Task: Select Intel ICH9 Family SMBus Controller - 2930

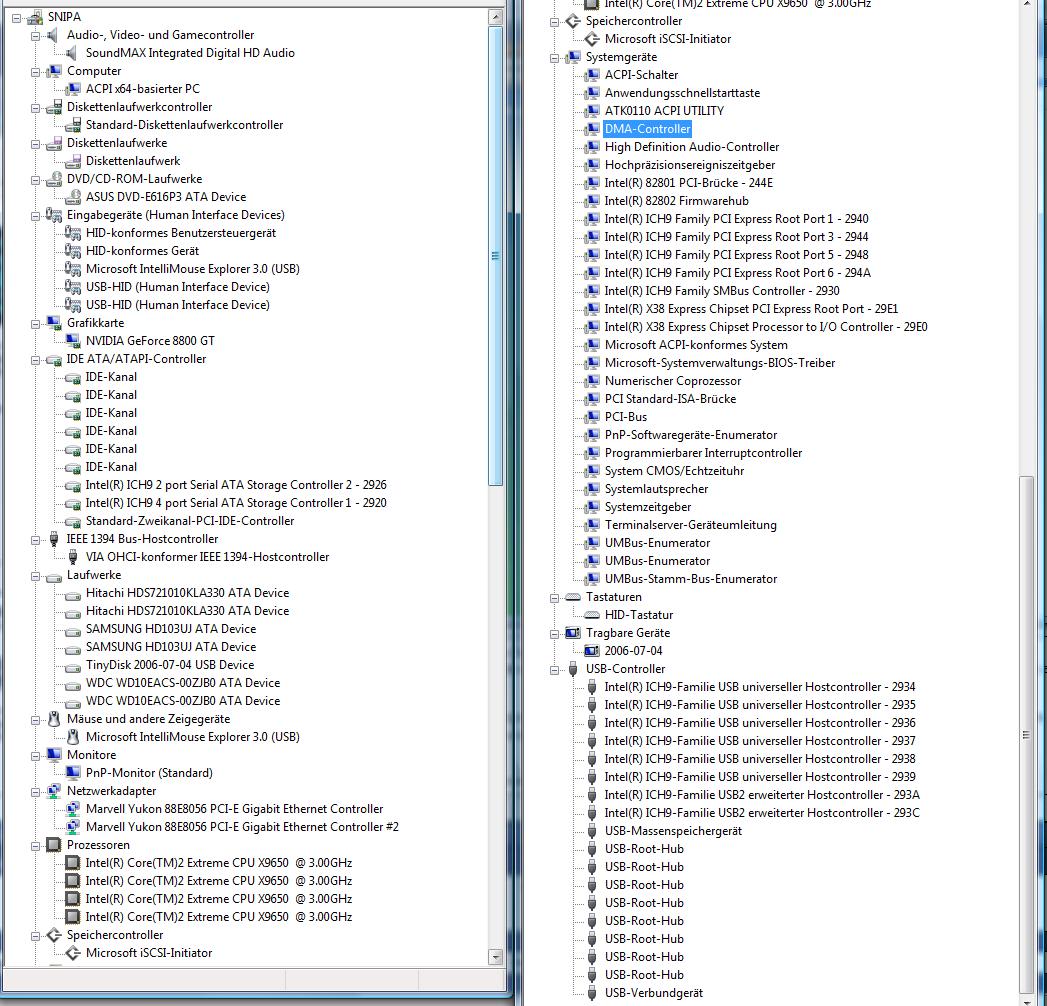Action: click(722, 291)
